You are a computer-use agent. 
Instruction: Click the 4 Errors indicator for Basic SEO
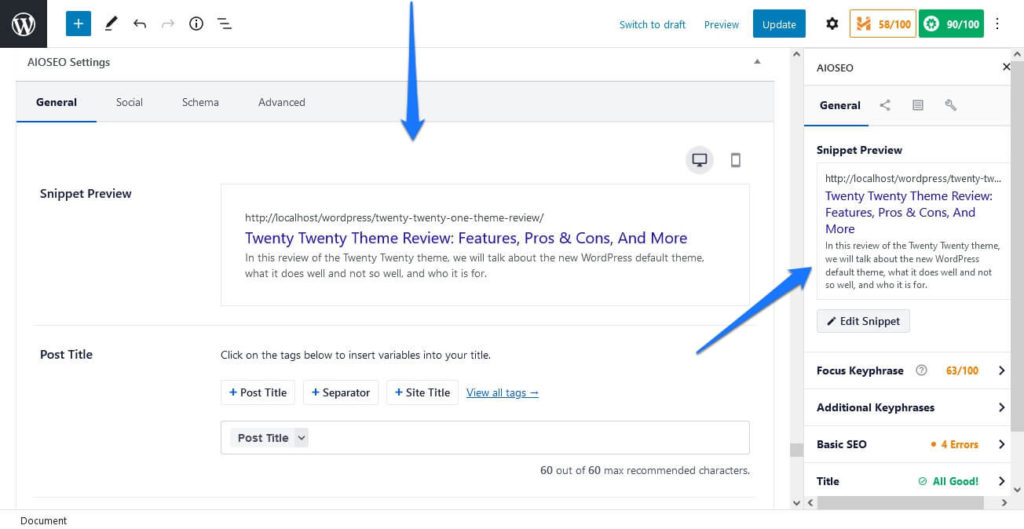click(x=955, y=445)
